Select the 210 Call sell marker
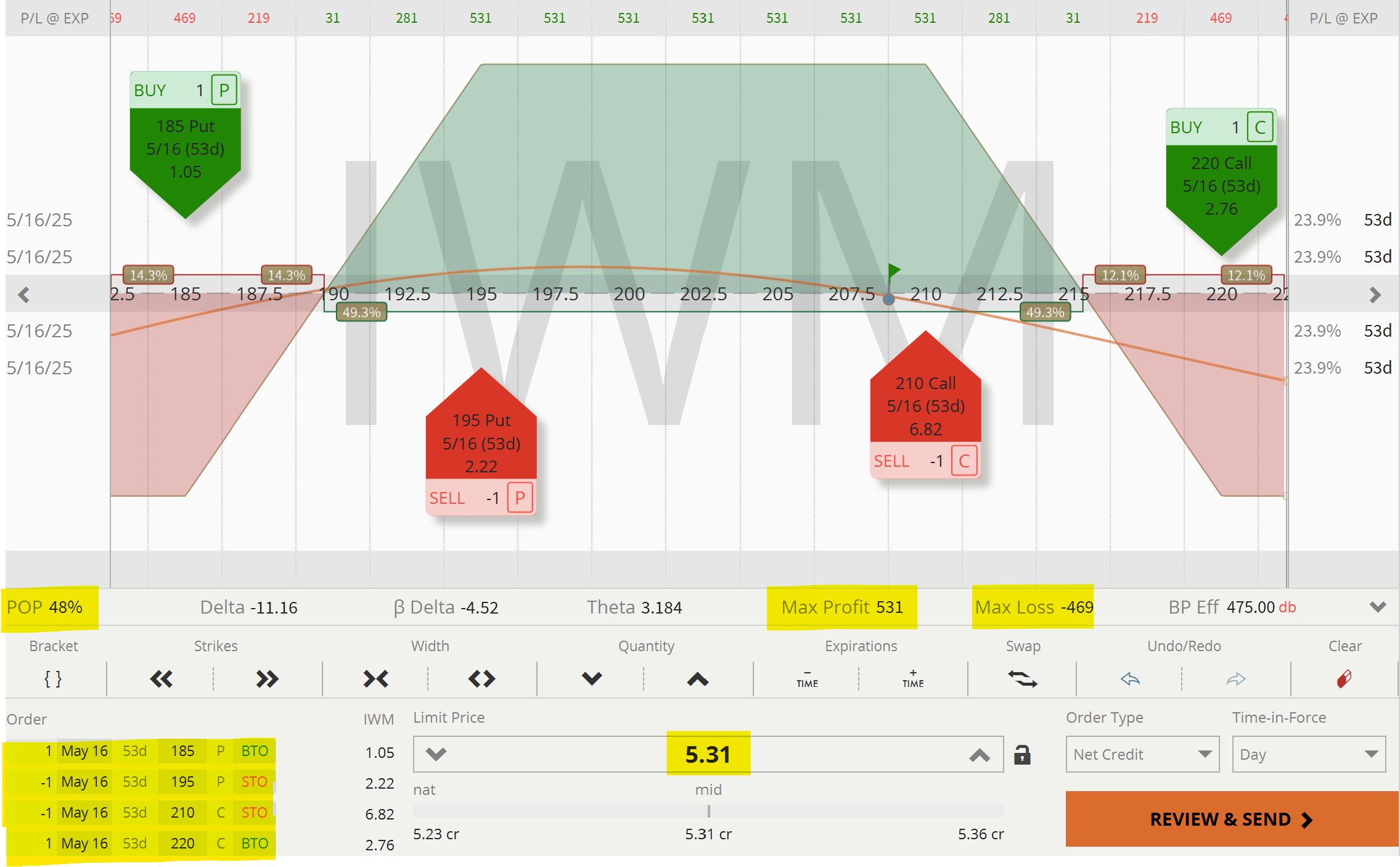This screenshot has height=867, width=1400. pyautogui.click(x=925, y=406)
